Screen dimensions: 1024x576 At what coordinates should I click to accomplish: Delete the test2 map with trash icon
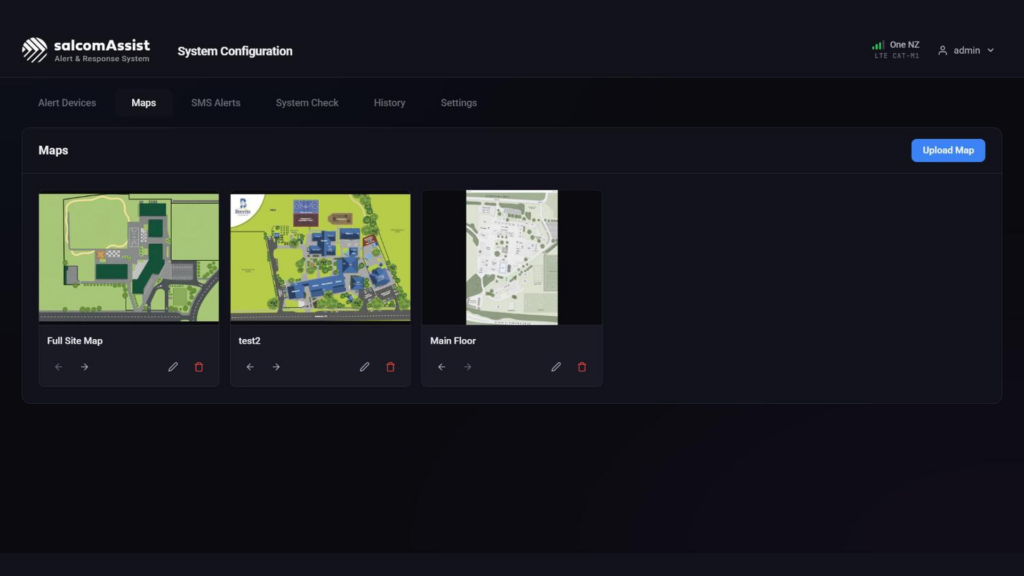coord(391,367)
